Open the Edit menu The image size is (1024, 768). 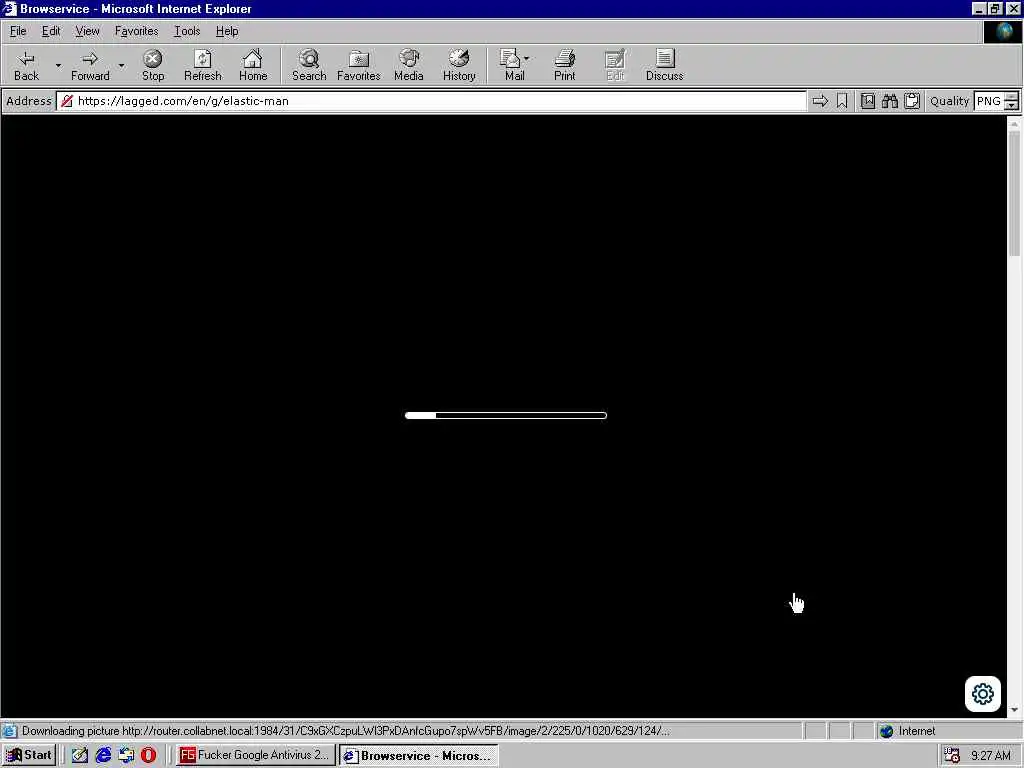(x=51, y=31)
